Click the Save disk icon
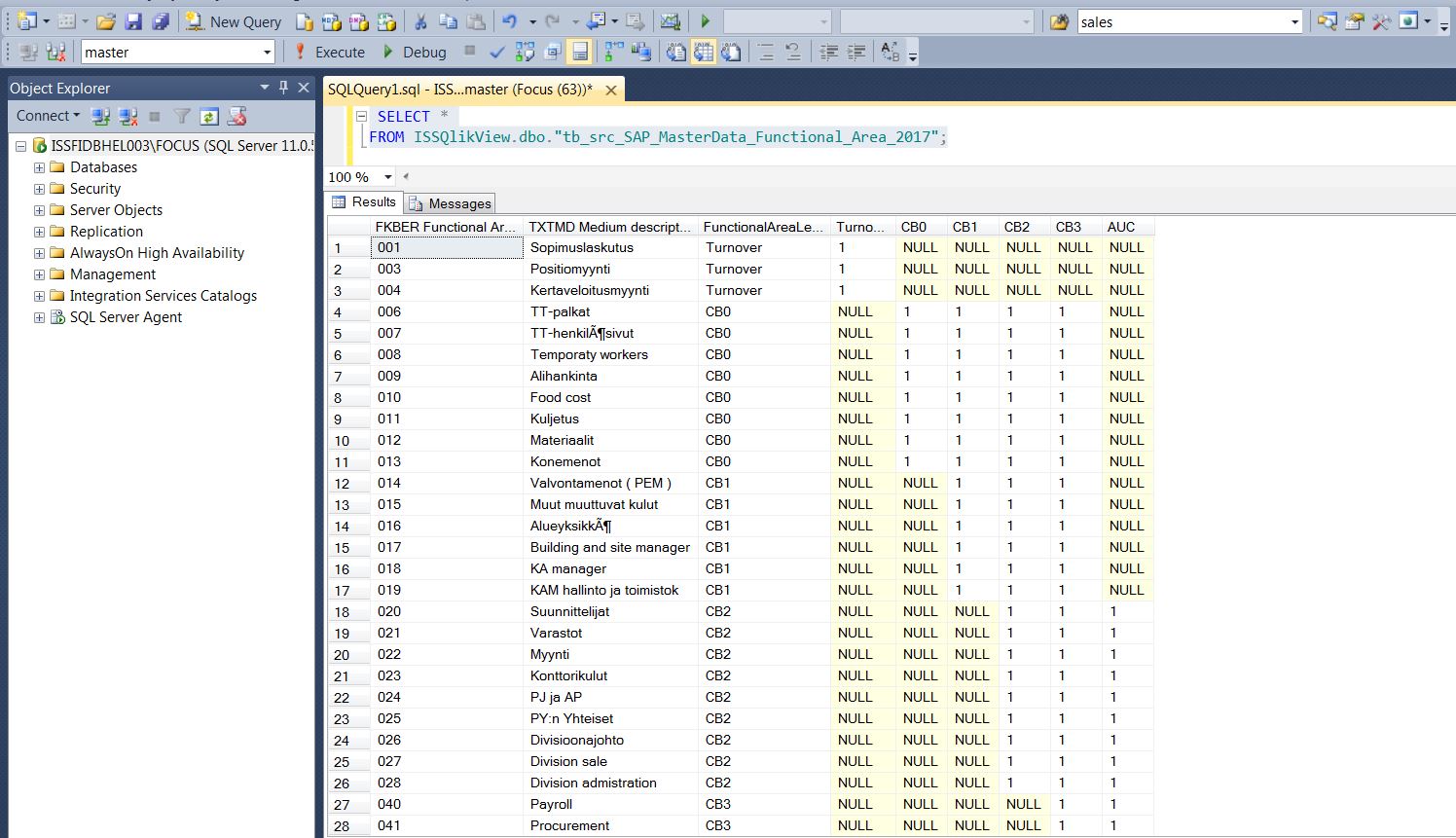This screenshot has width=1456, height=838. pos(134,21)
